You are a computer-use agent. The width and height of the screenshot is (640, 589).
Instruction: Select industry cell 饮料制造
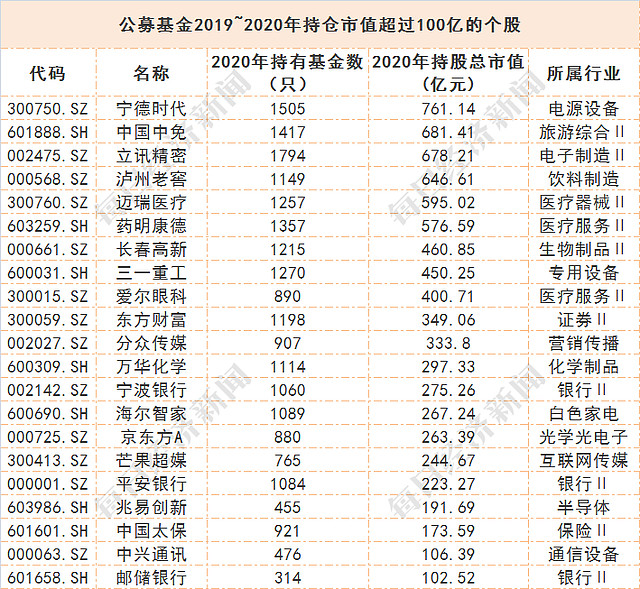pyautogui.click(x=584, y=179)
